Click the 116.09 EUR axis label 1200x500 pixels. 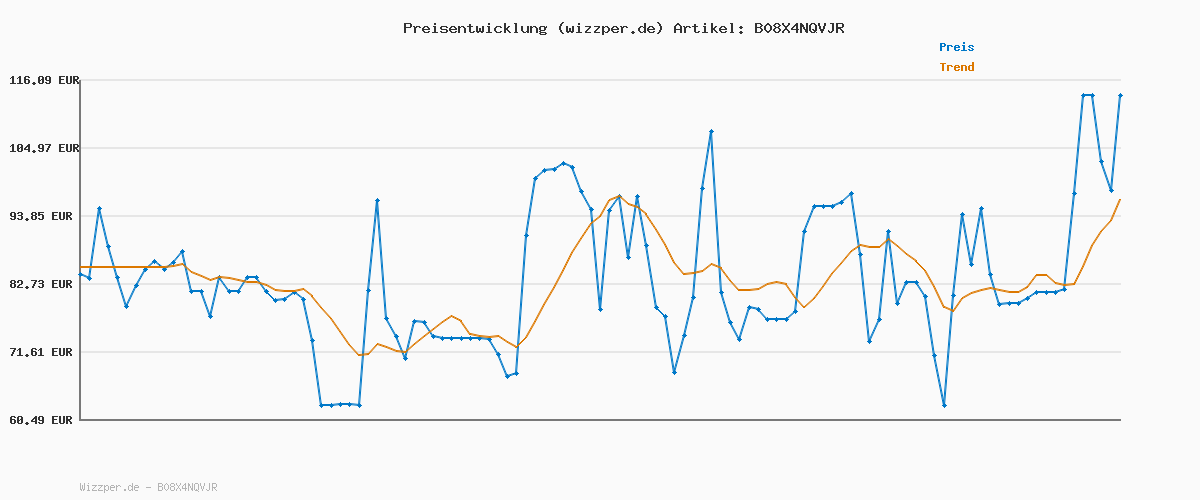(x=43, y=80)
